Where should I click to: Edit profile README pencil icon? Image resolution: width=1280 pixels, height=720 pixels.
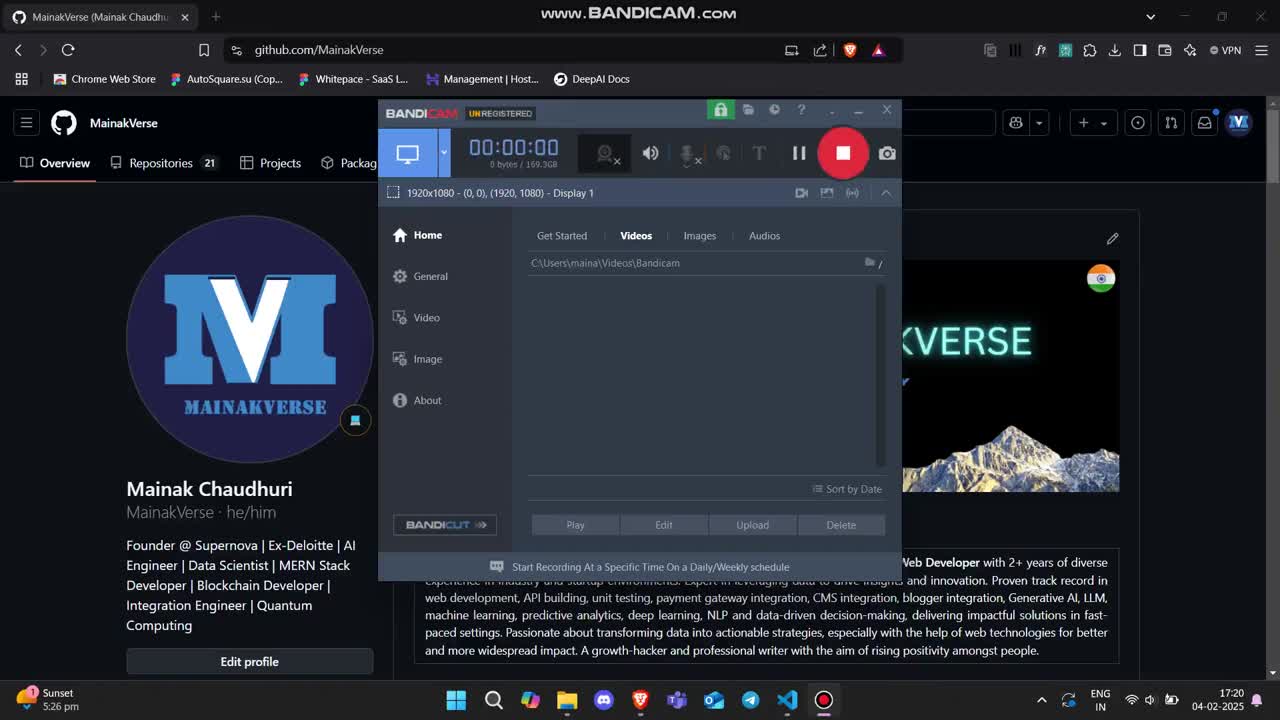(x=1112, y=238)
